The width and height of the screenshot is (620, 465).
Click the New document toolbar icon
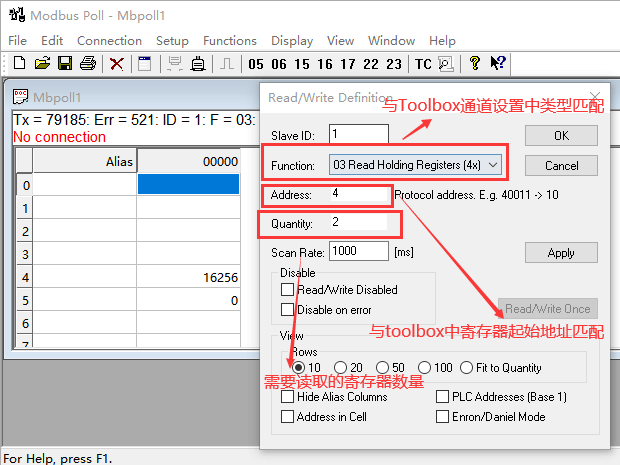point(19,63)
